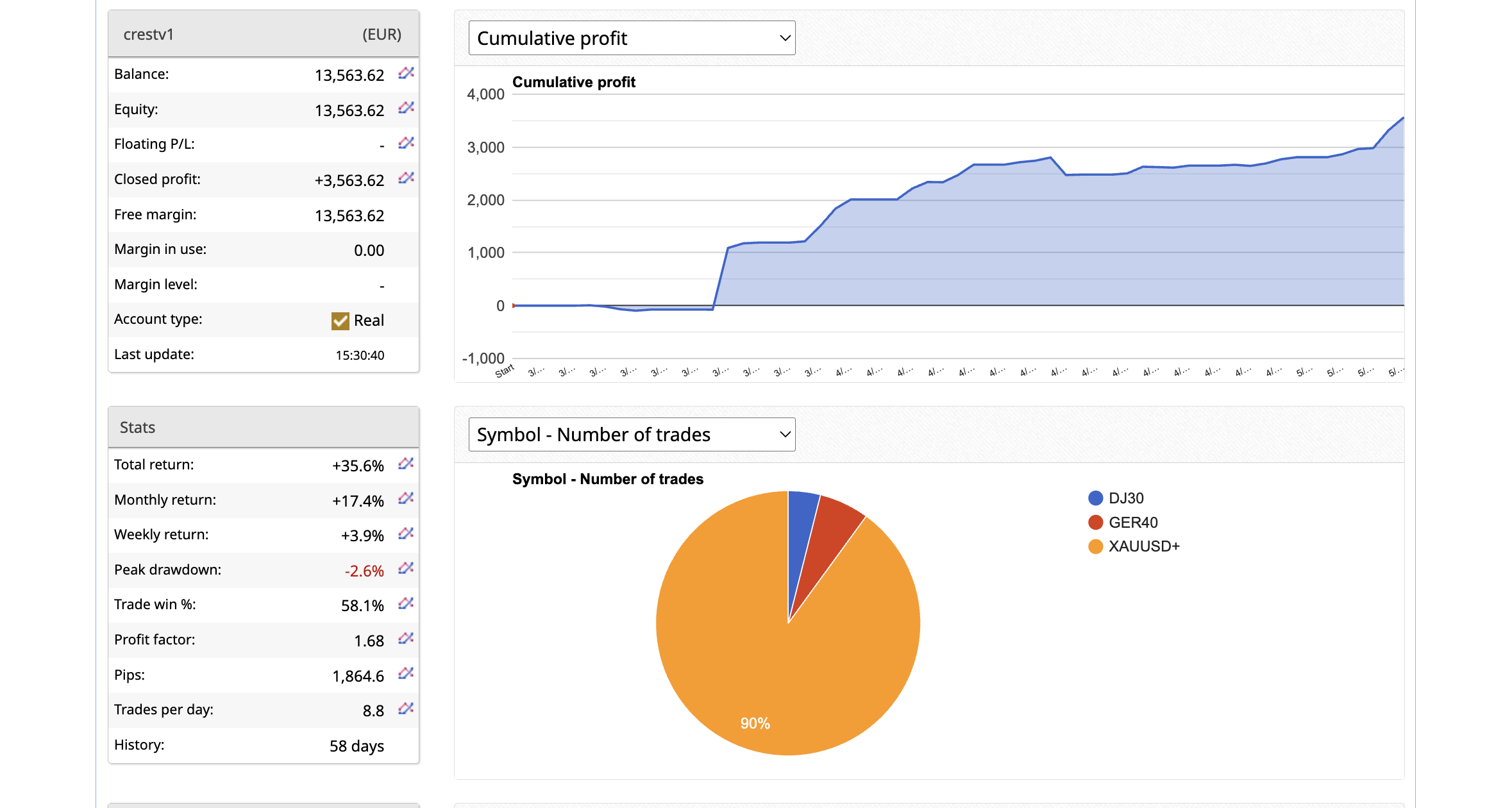Click the History value 58 days
The image size is (1512, 808).
click(357, 746)
